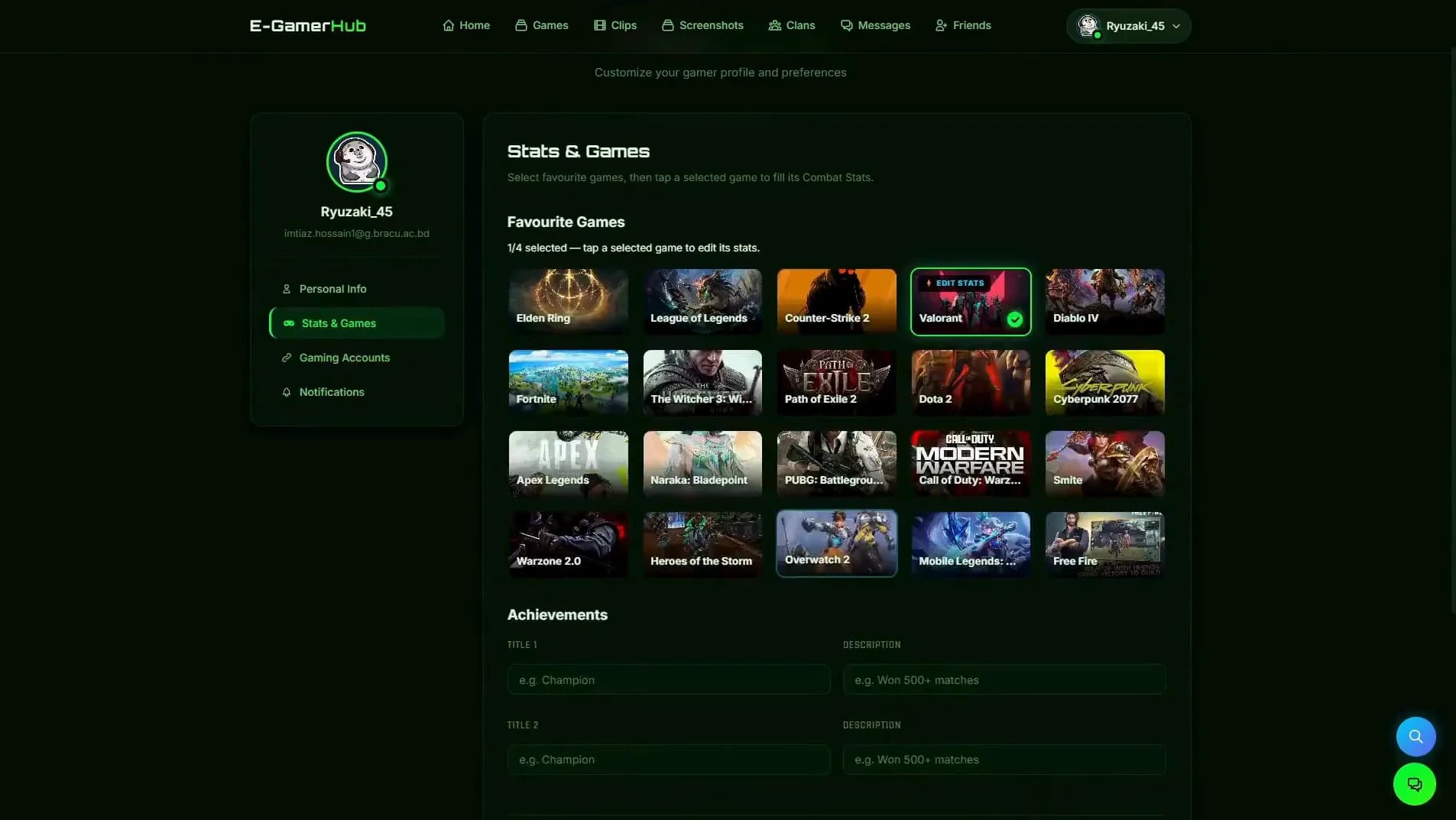The image size is (1456, 820).
Task: Open the Clips nav item
Action: tap(615, 25)
